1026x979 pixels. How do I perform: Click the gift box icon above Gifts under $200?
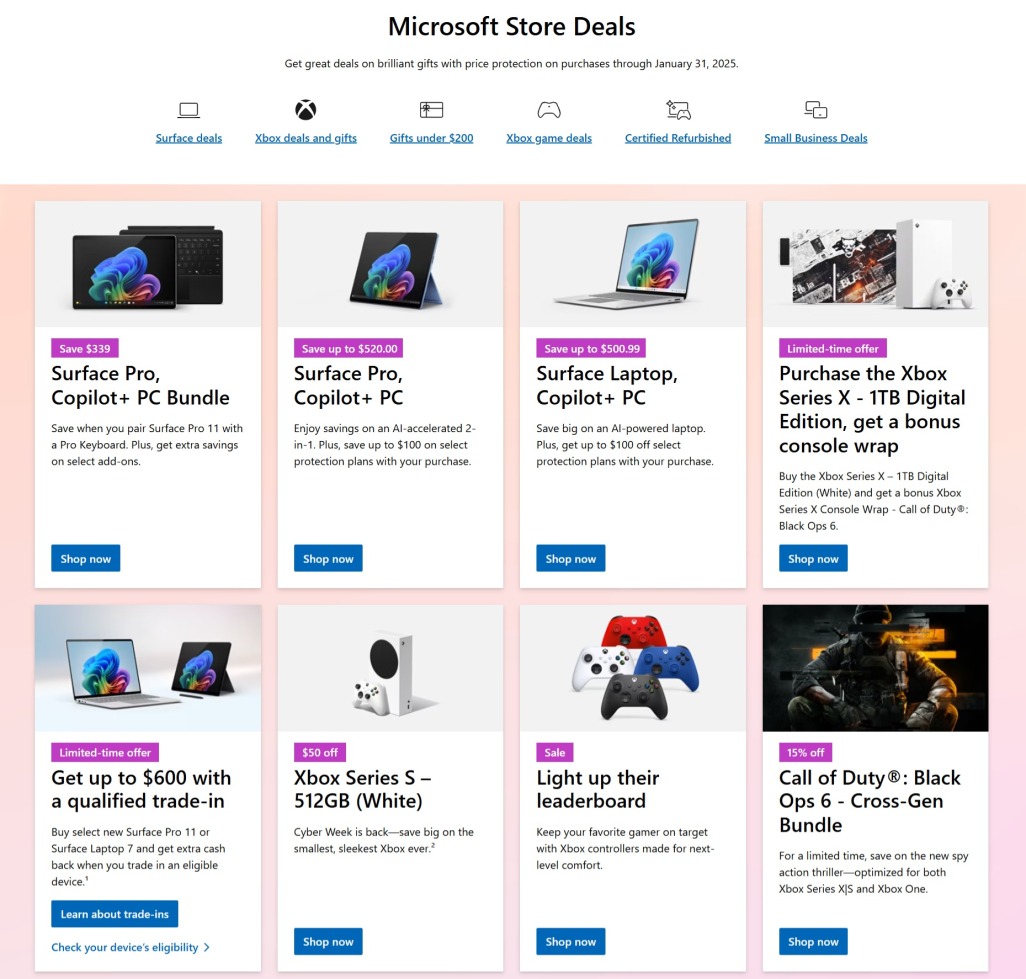(x=431, y=109)
